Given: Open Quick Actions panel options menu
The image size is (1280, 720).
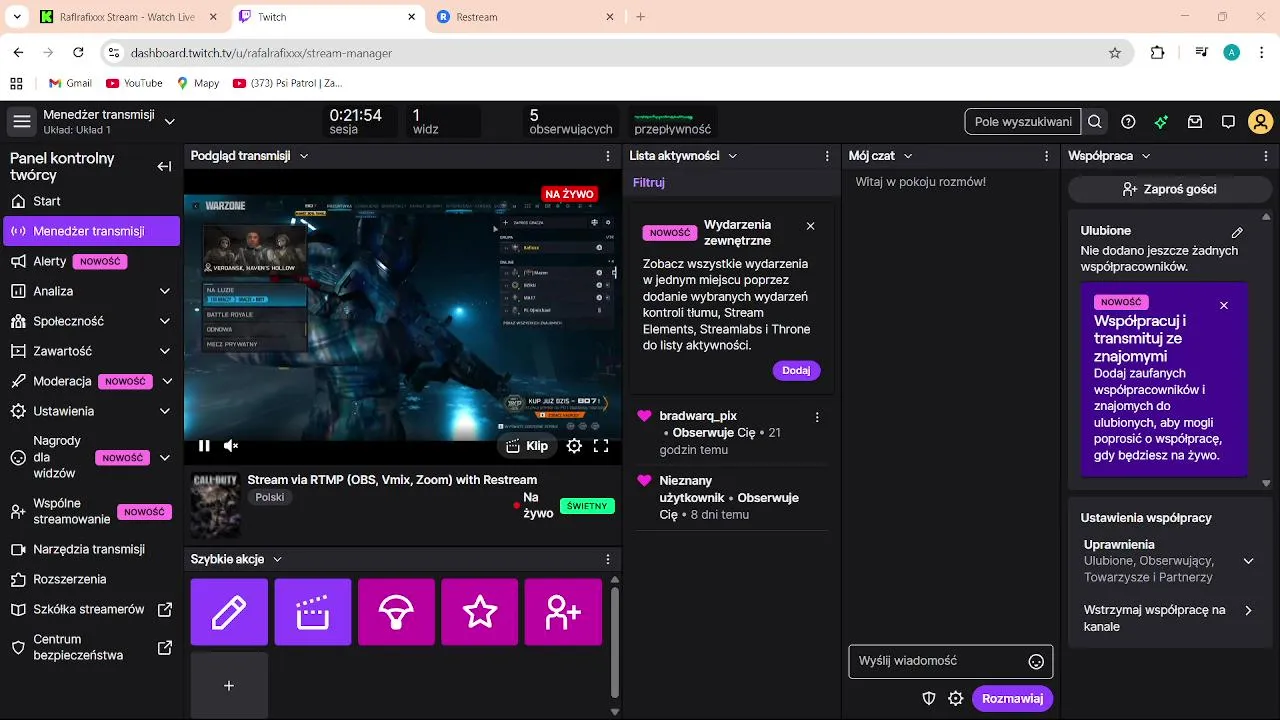Looking at the screenshot, I should (608, 559).
